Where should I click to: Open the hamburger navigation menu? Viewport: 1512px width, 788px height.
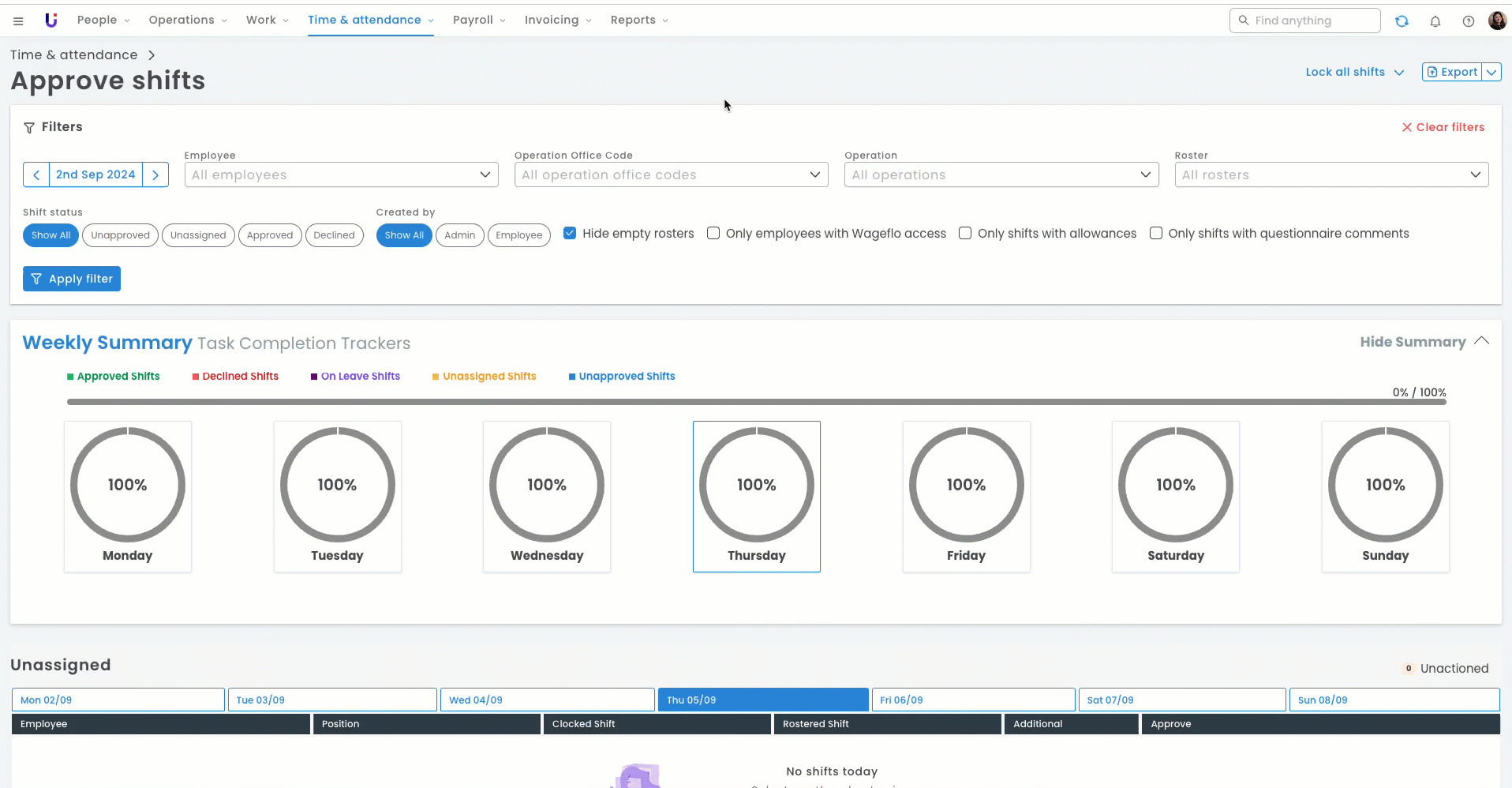pos(18,21)
